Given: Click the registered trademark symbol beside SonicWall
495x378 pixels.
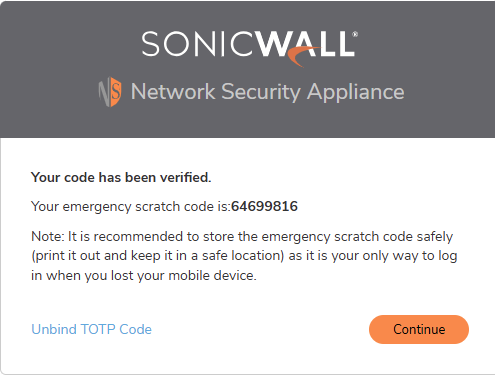Looking at the screenshot, I should click(x=355, y=34).
